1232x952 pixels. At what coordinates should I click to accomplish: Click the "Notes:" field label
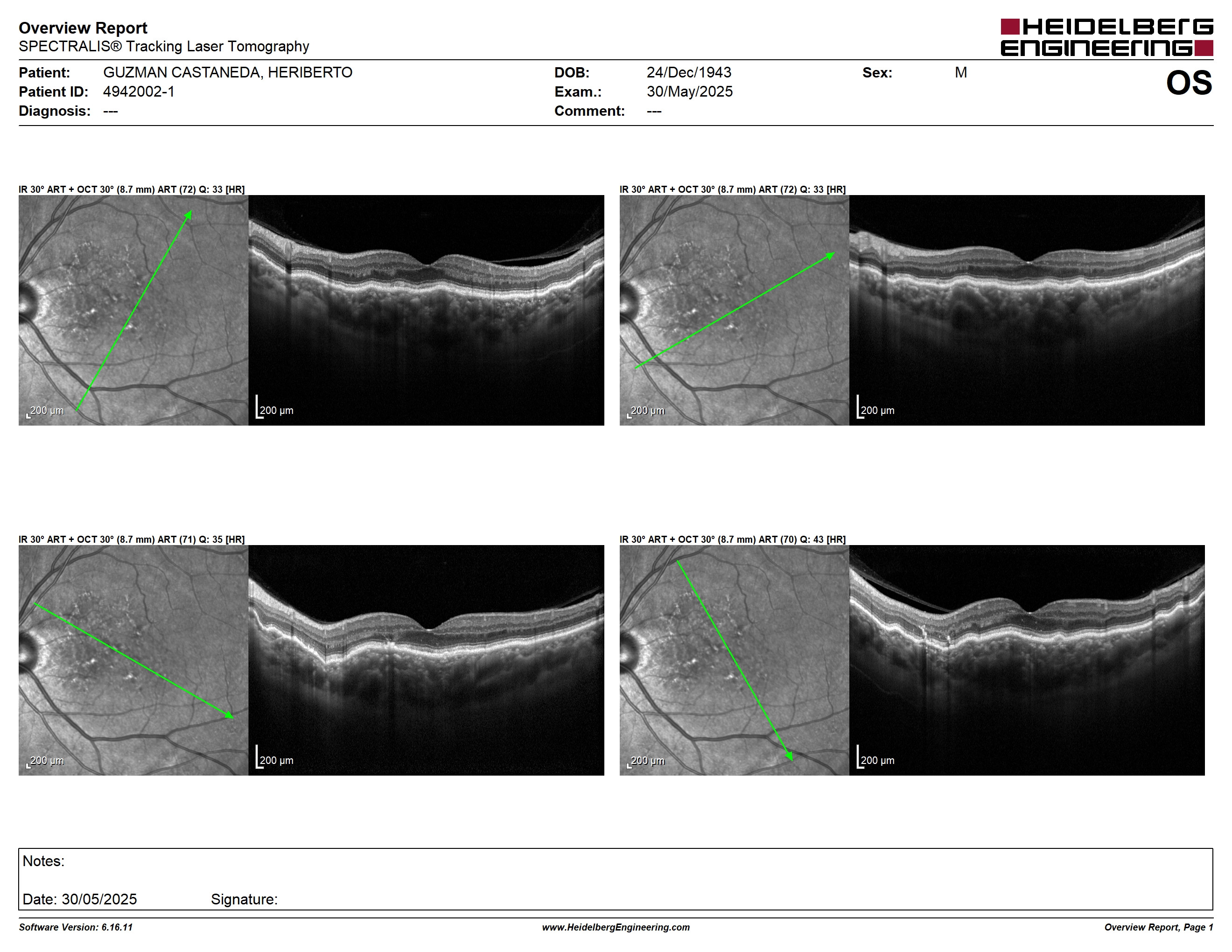click(43, 861)
